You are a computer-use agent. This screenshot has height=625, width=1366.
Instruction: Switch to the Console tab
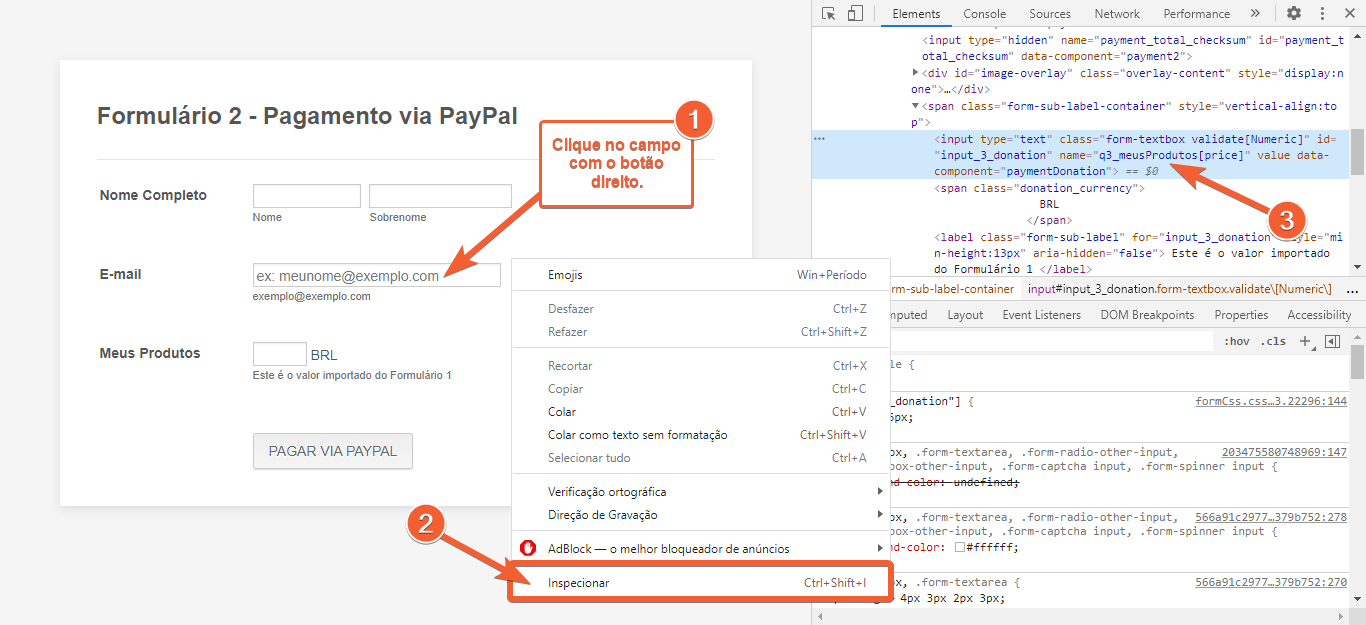pyautogui.click(x=984, y=14)
